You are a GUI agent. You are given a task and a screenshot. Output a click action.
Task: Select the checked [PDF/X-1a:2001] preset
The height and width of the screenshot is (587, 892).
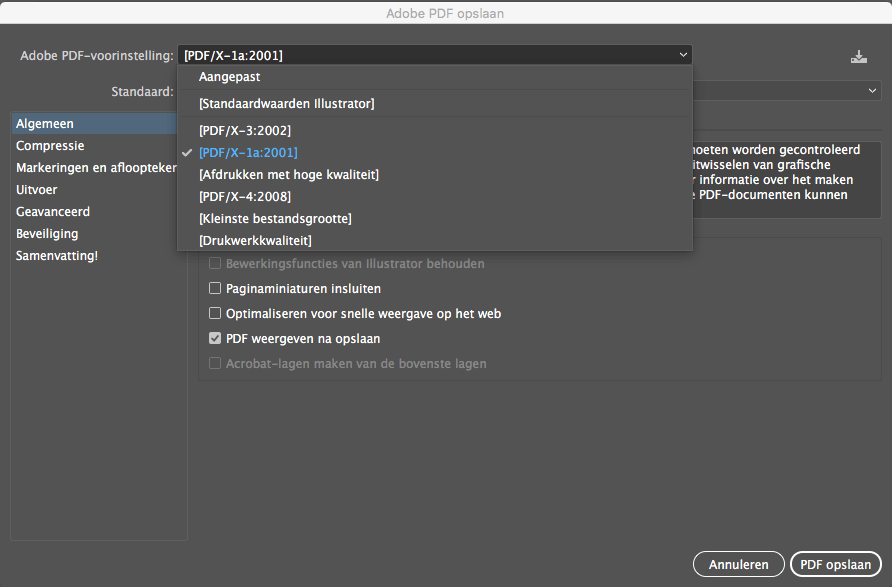click(x=435, y=152)
